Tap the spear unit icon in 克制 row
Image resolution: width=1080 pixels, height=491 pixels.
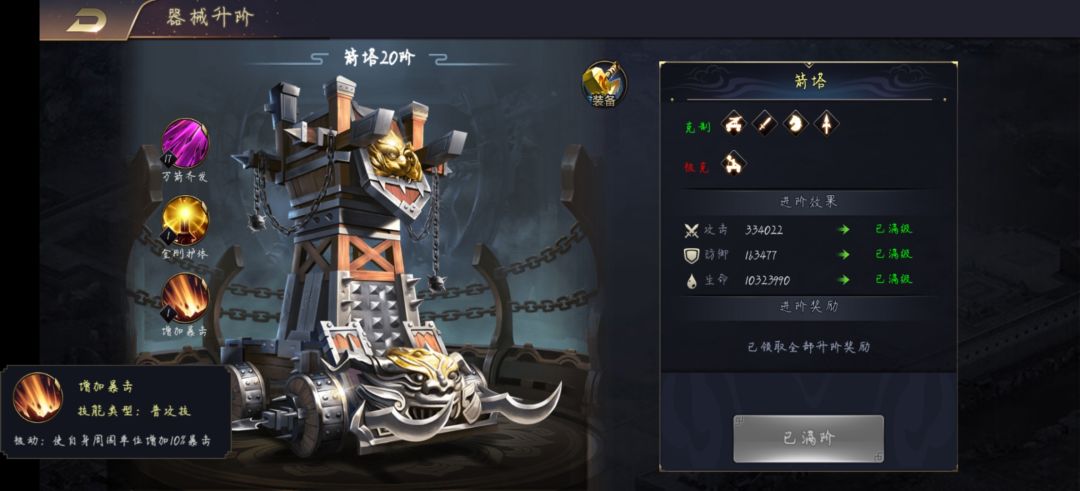pos(826,124)
